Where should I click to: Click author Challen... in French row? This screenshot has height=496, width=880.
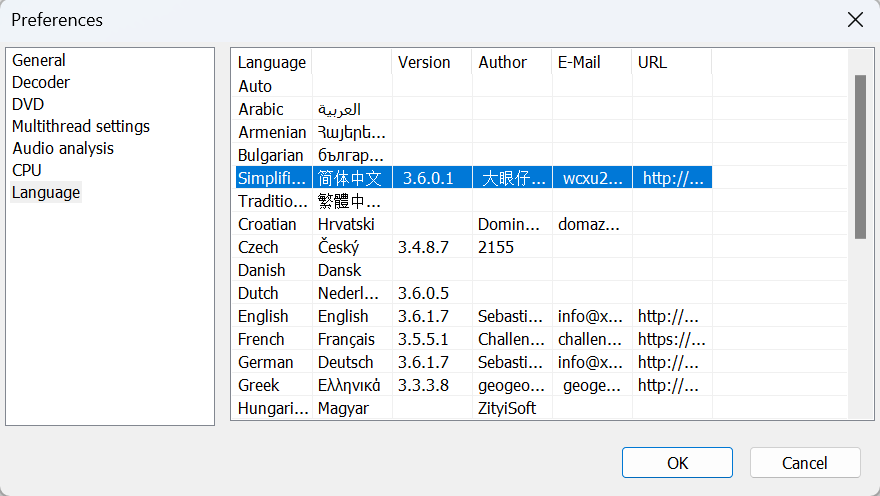coord(511,339)
